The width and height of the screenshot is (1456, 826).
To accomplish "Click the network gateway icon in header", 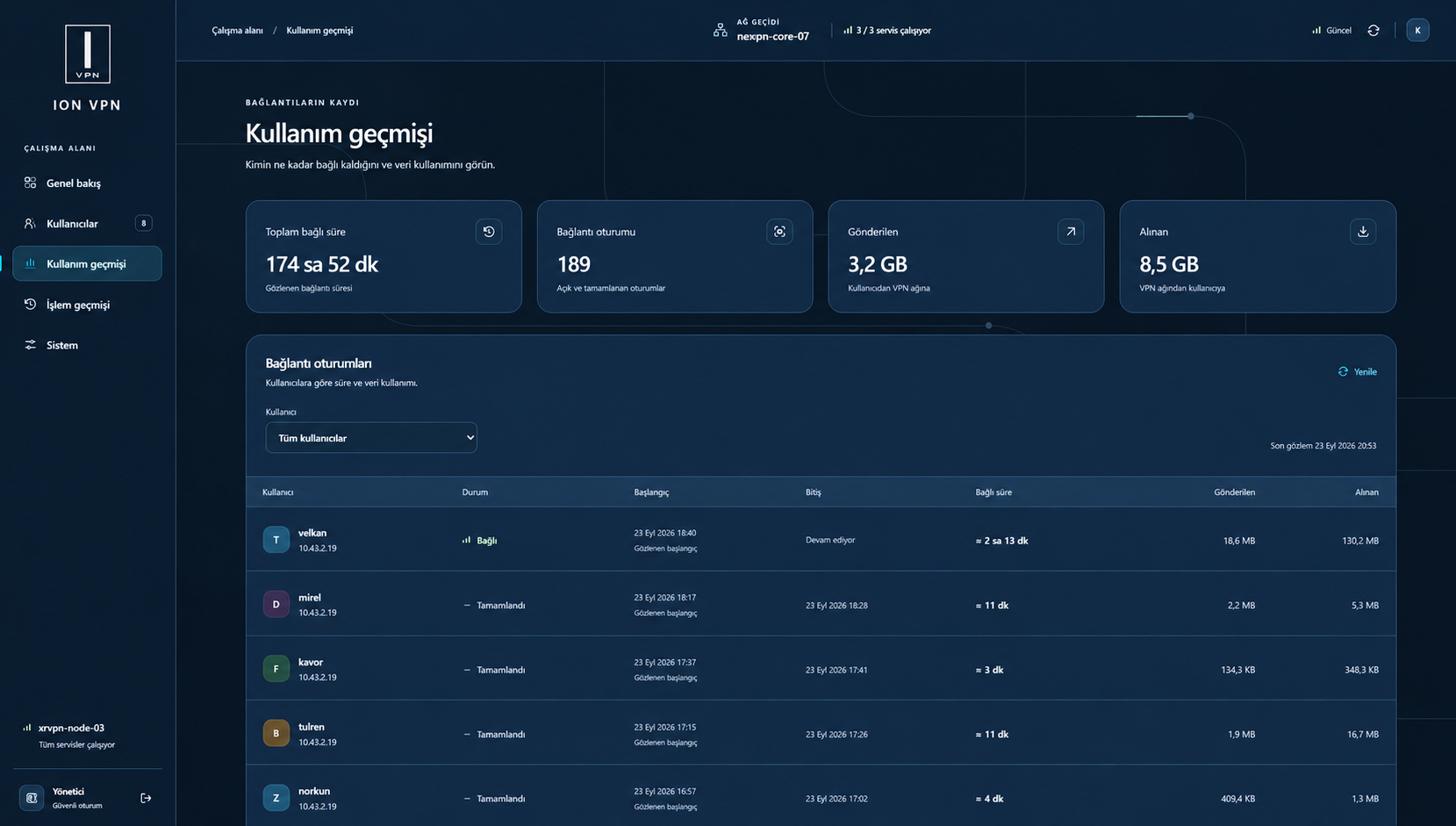I will click(x=720, y=30).
